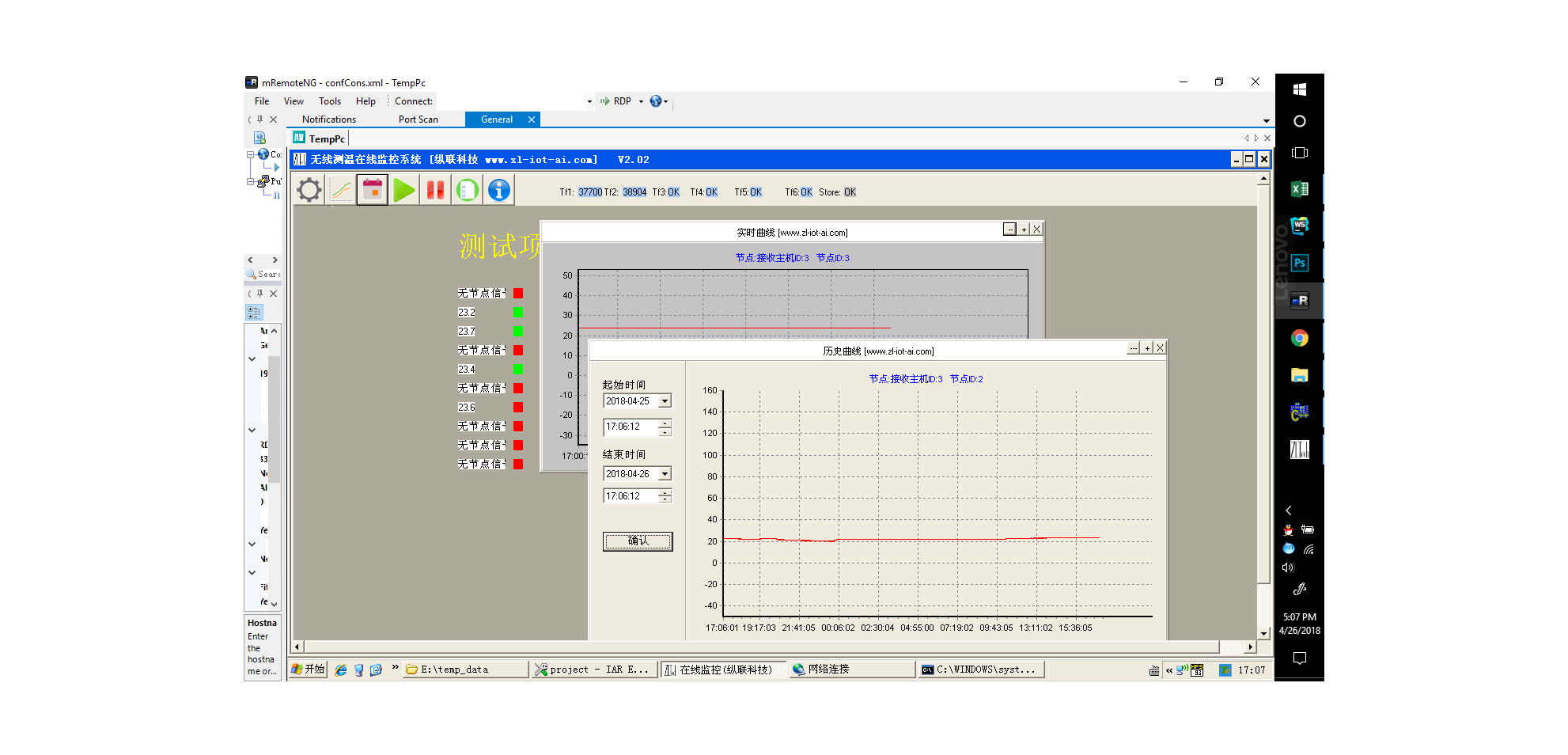
Task: Open Photoshop from Windows taskbar
Action: click(1299, 264)
